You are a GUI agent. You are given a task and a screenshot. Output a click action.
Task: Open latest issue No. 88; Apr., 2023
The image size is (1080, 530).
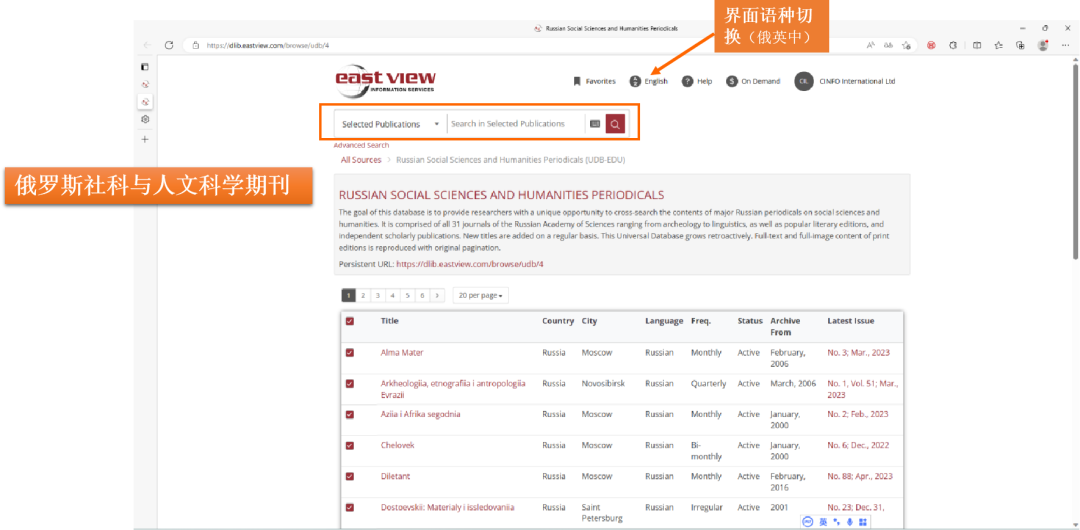point(860,477)
